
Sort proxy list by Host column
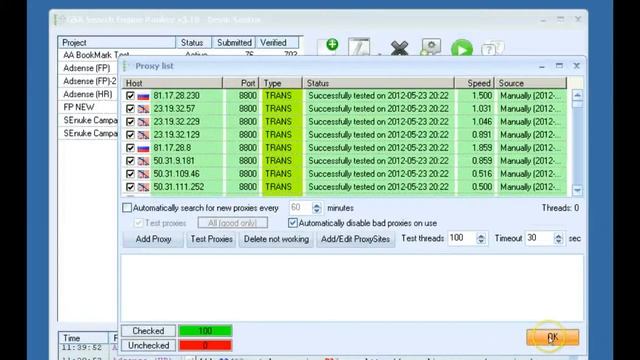pyautogui.click(x=172, y=83)
